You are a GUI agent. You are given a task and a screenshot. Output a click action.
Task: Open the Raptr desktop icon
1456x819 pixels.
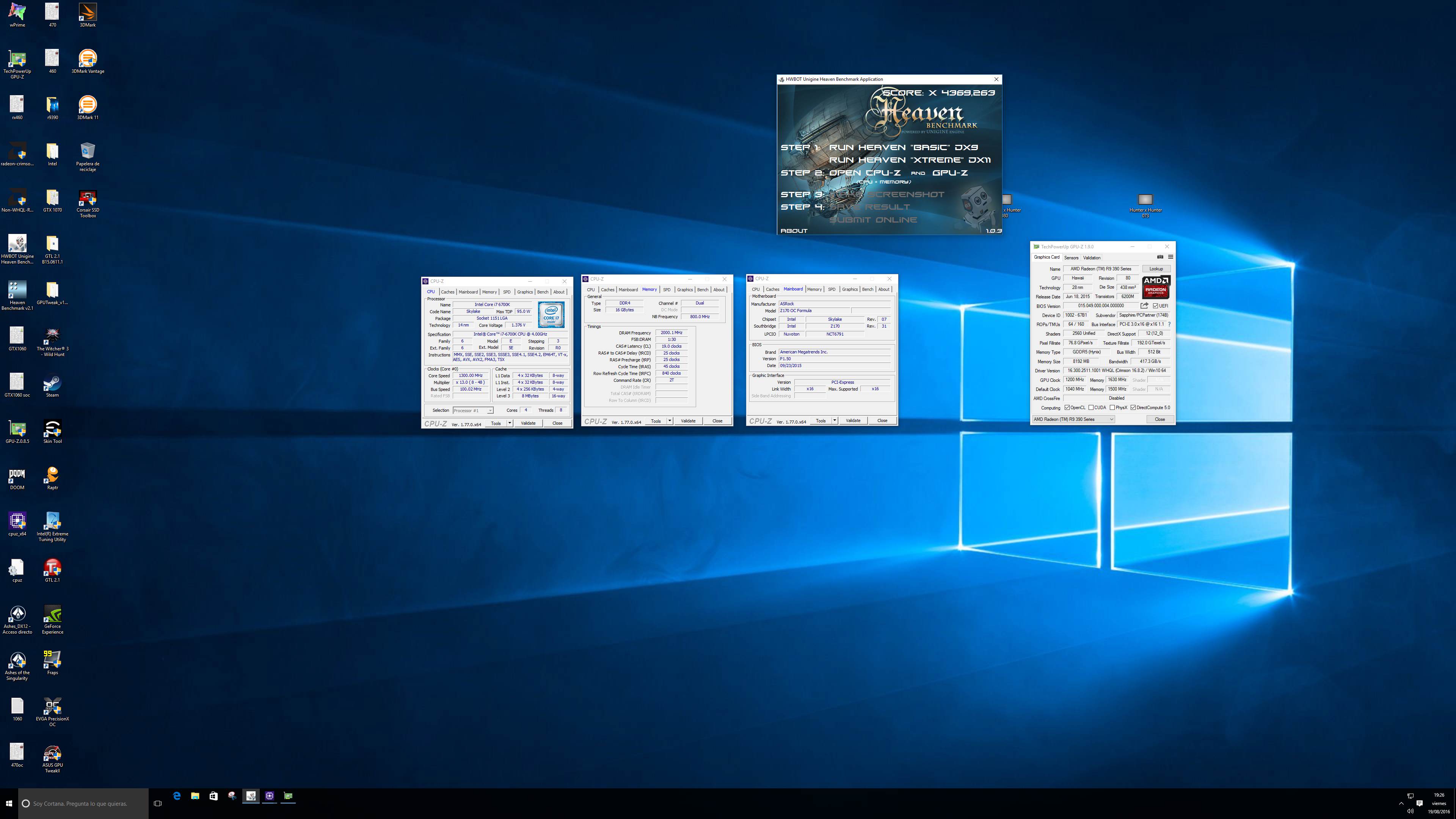click(52, 478)
